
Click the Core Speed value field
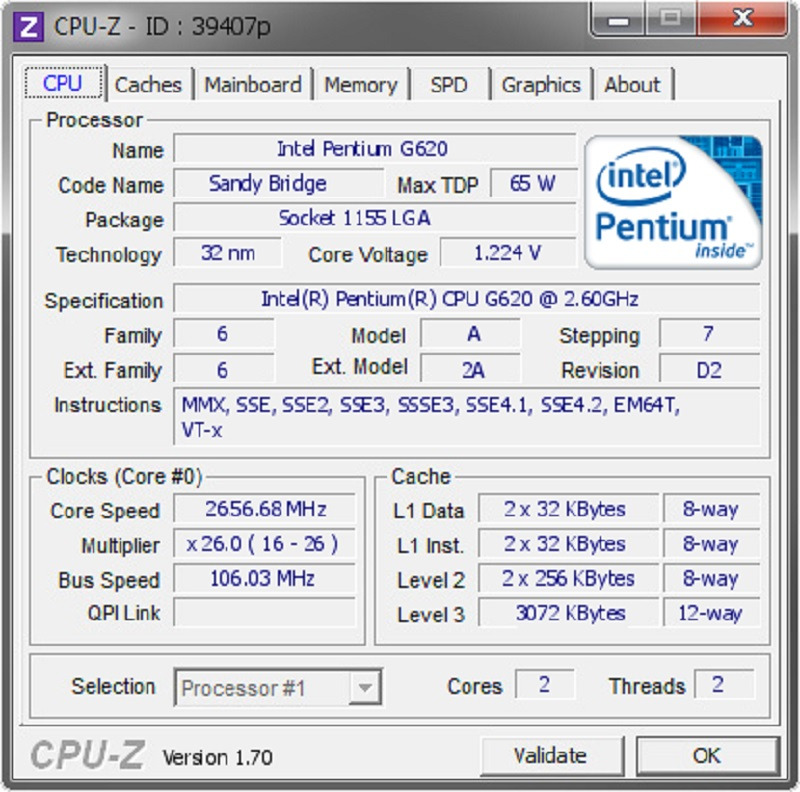coord(265,509)
